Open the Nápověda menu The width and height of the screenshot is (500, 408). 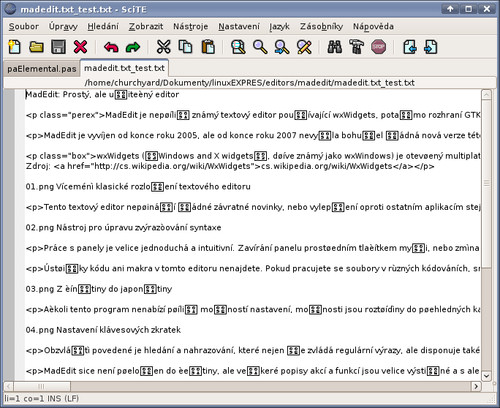click(373, 26)
